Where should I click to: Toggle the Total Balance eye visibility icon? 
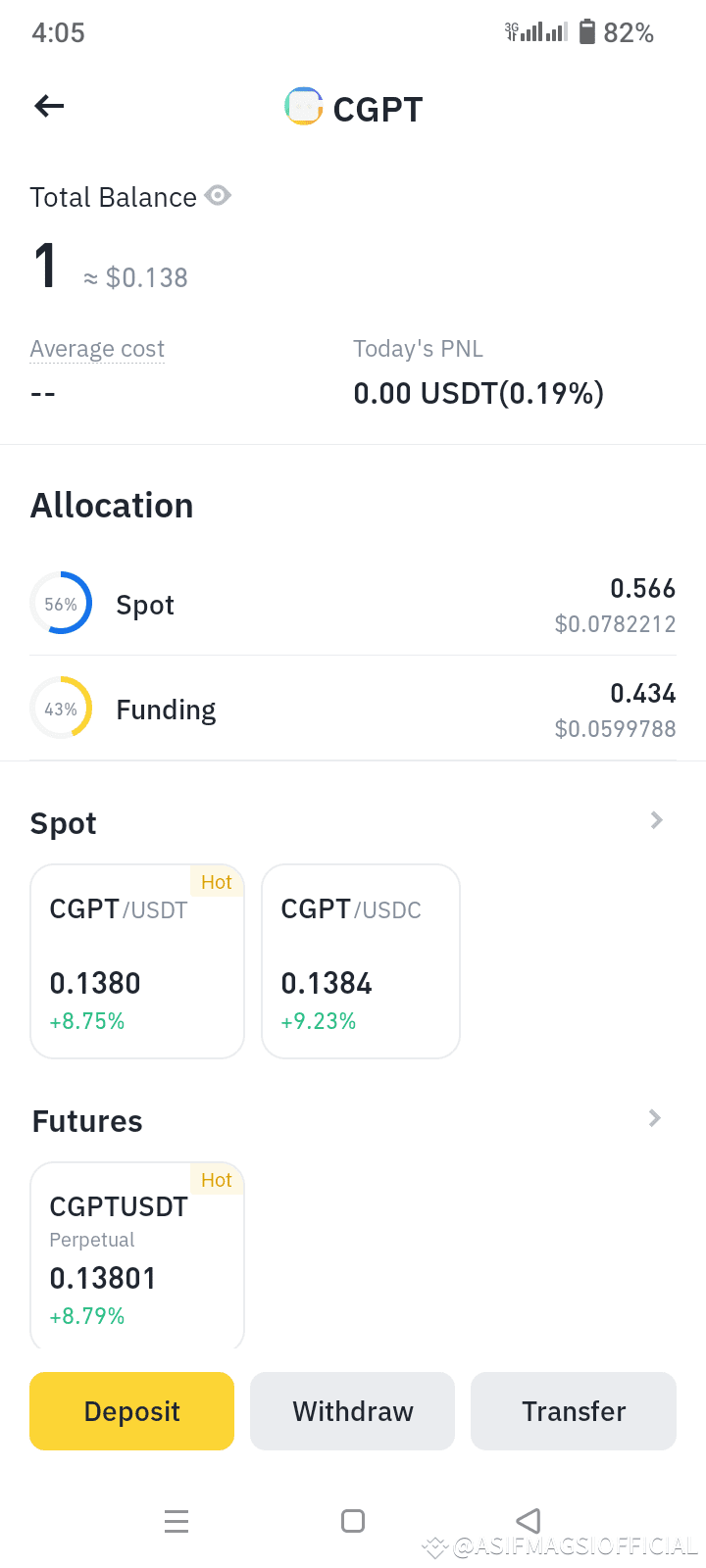coord(218,196)
